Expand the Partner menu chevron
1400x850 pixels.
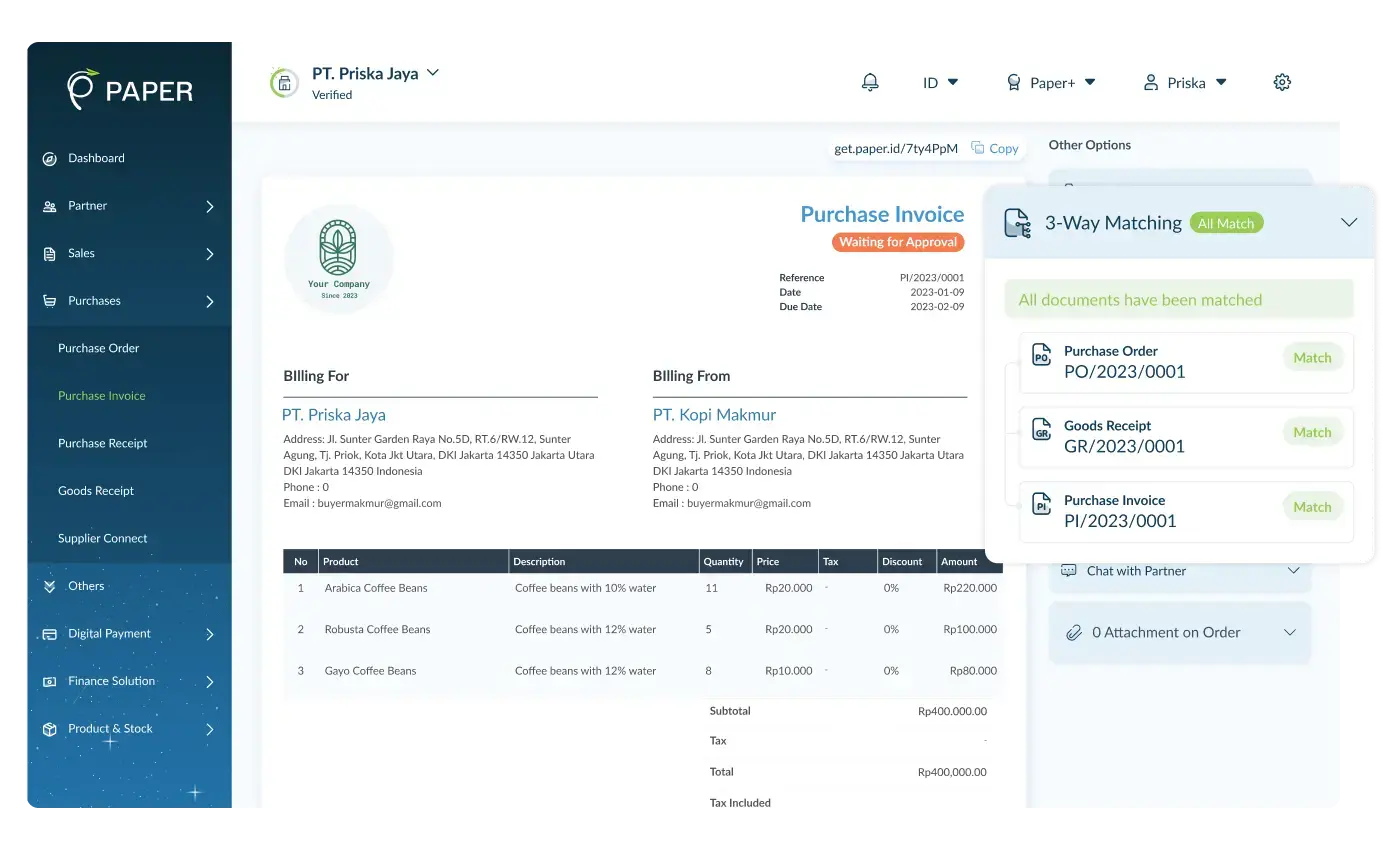coord(210,206)
